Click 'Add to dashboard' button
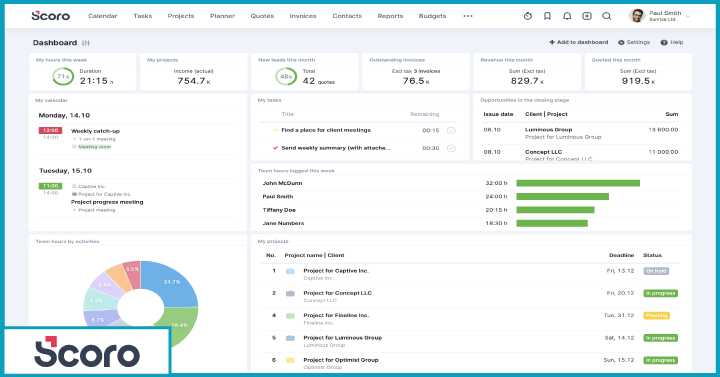This screenshot has height=377, width=720. 579,42
